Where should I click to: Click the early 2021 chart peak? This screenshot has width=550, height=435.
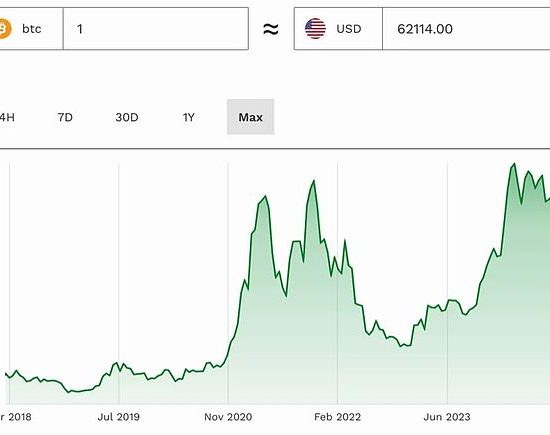[265, 196]
